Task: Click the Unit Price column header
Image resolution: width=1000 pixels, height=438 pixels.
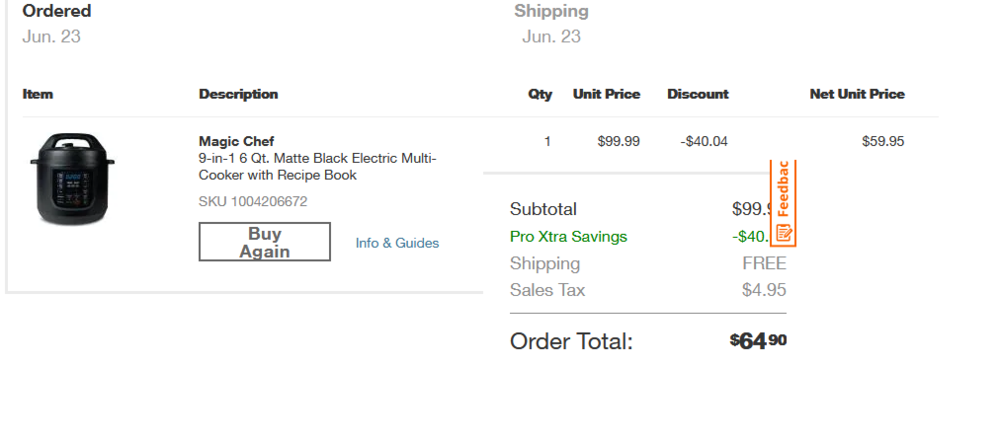Action: 606,94
